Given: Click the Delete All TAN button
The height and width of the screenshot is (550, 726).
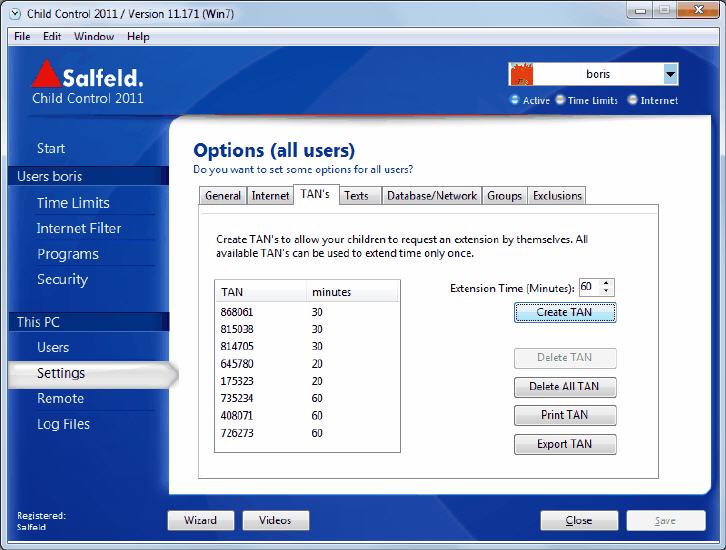Looking at the screenshot, I should tap(565, 387).
